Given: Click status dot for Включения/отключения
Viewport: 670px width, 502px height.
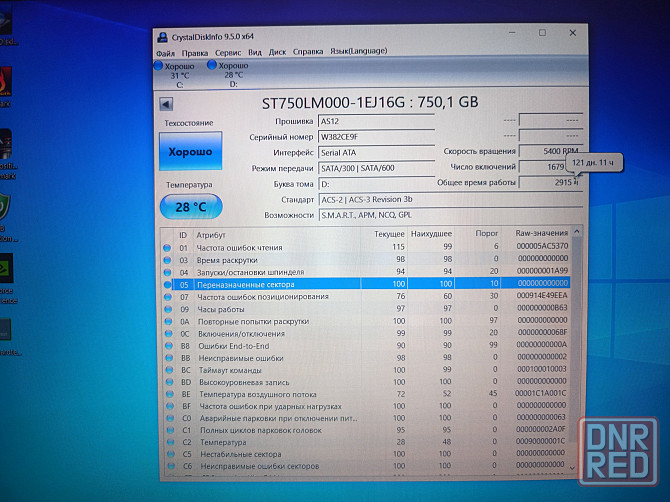Looking at the screenshot, I should [x=169, y=334].
